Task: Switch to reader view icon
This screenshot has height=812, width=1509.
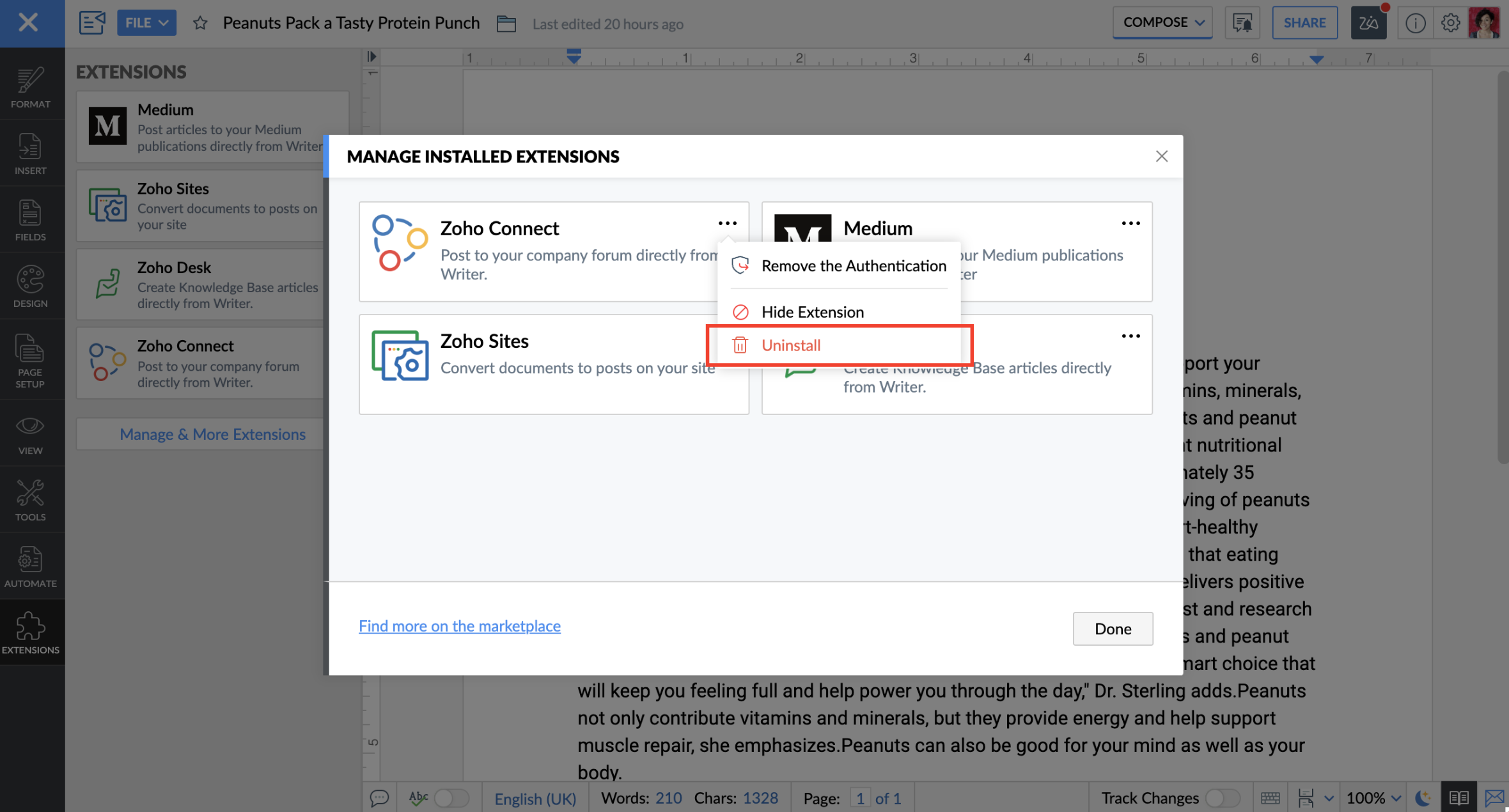Action: pos(1458,797)
